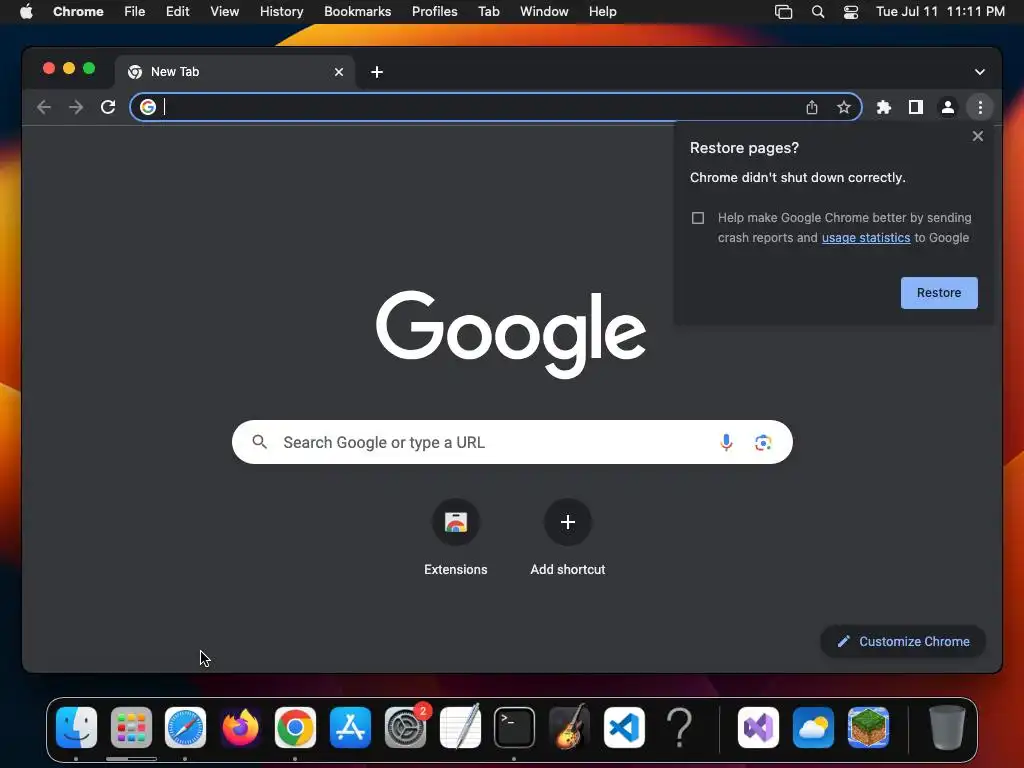Screen dimensions: 1024x768
Task: Launch GarageBand from the Dock
Action: 569,728
